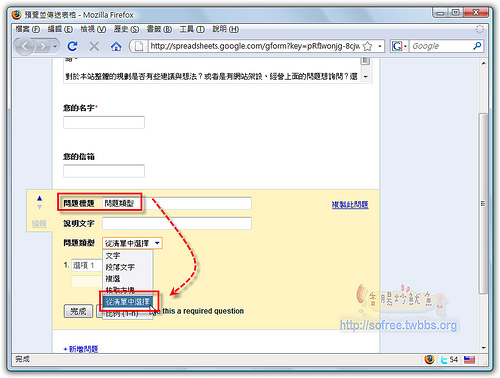Move question down with grey arrow
The image size is (500, 378).
click(x=40, y=207)
